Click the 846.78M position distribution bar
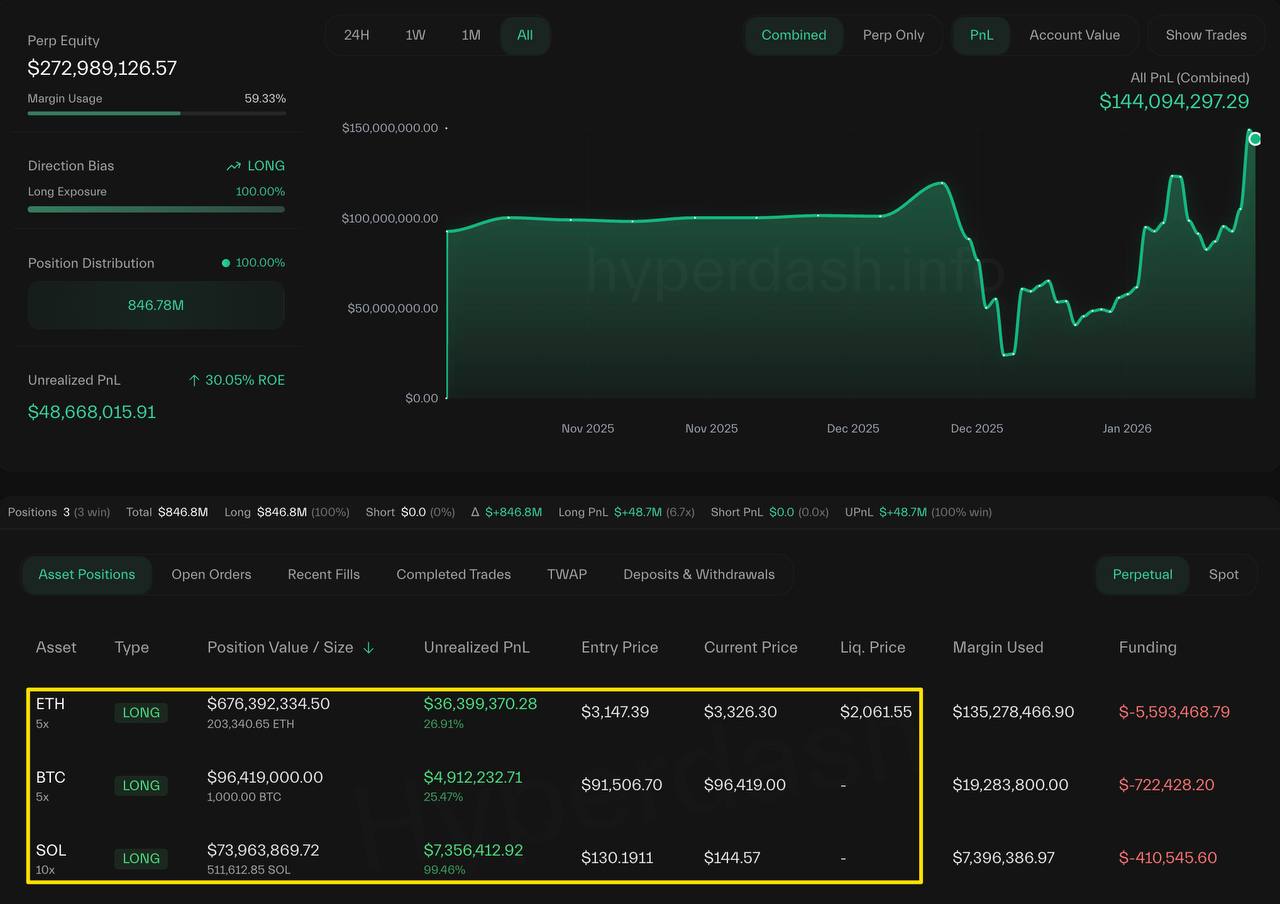 156,305
